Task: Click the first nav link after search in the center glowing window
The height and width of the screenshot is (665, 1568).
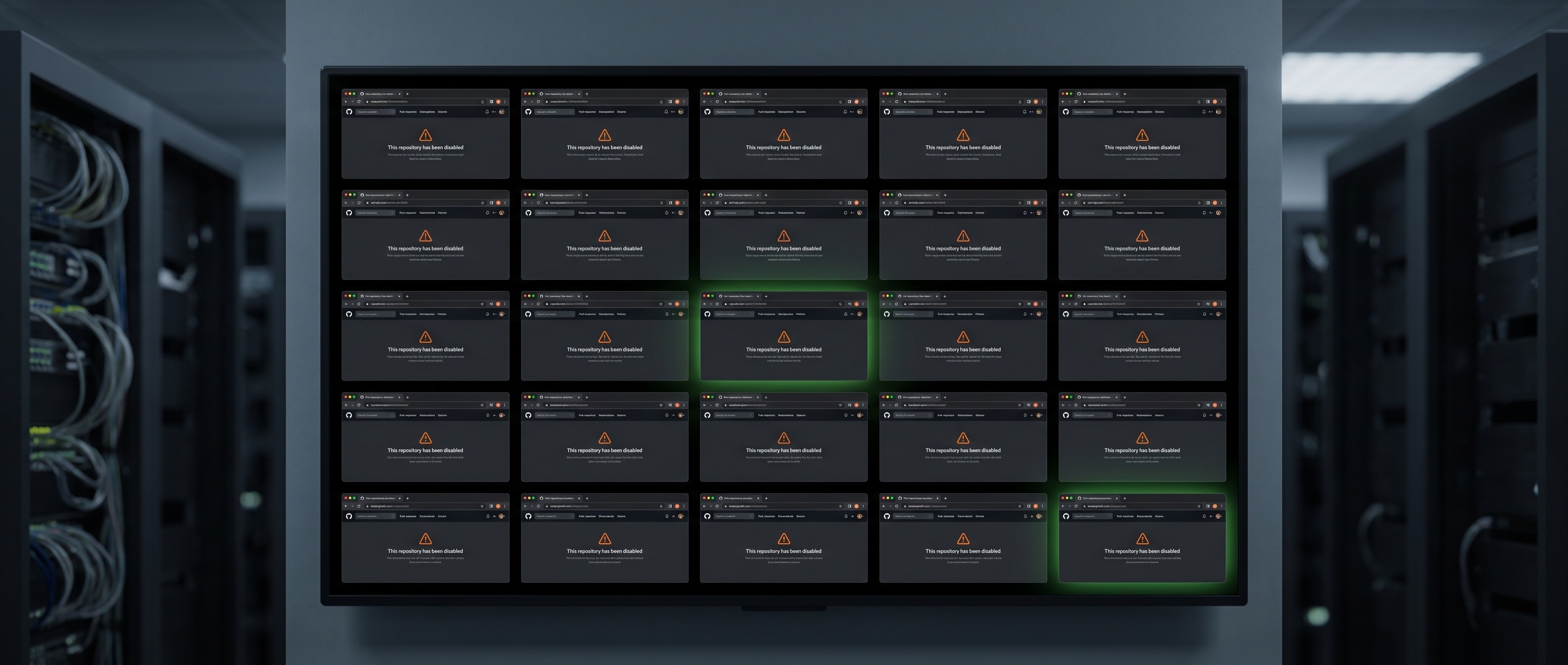Action: coord(767,315)
